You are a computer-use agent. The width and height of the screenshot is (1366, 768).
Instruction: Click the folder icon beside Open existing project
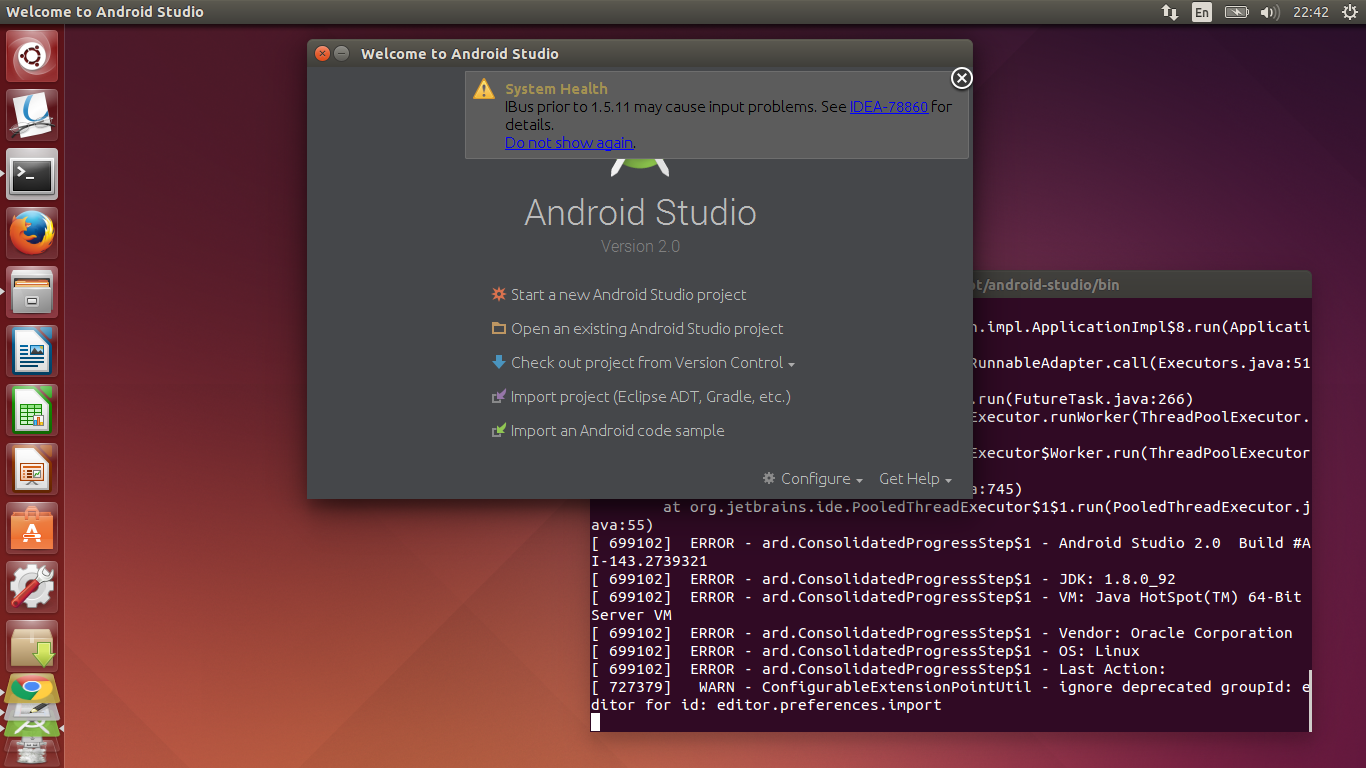pos(499,328)
